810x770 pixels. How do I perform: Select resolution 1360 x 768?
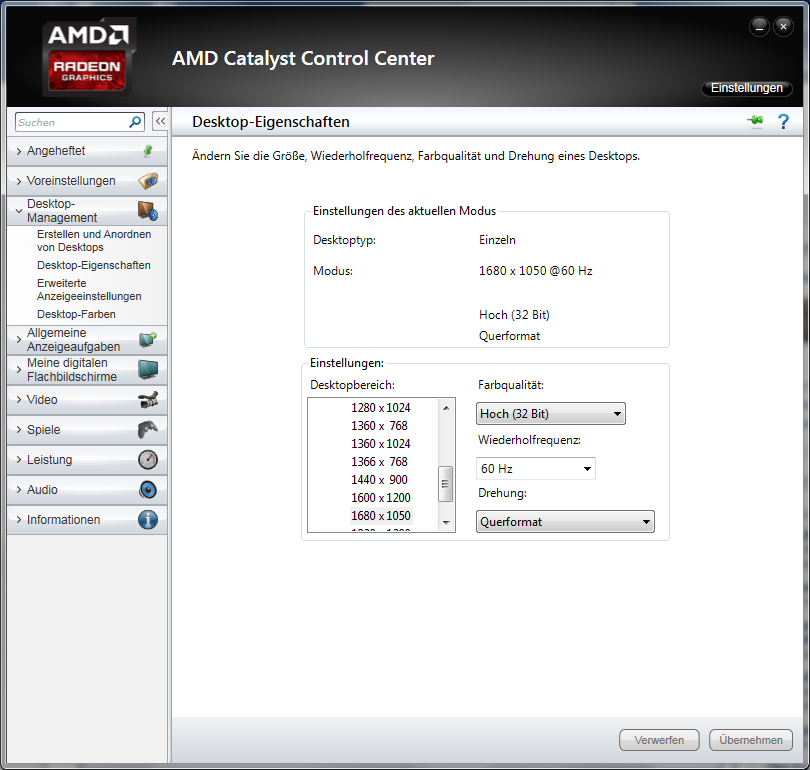tap(381, 426)
